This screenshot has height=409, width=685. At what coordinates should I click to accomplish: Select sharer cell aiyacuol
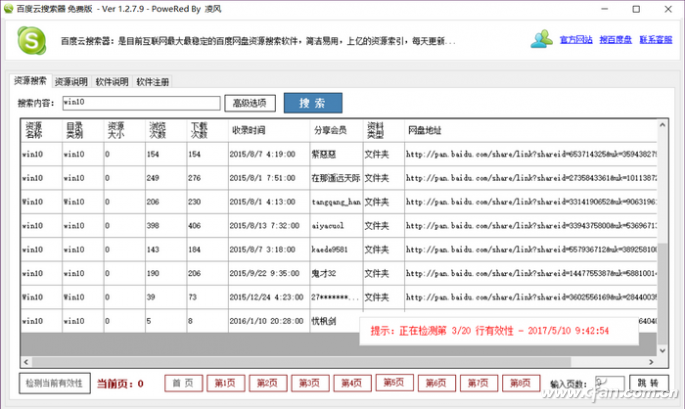pos(336,225)
